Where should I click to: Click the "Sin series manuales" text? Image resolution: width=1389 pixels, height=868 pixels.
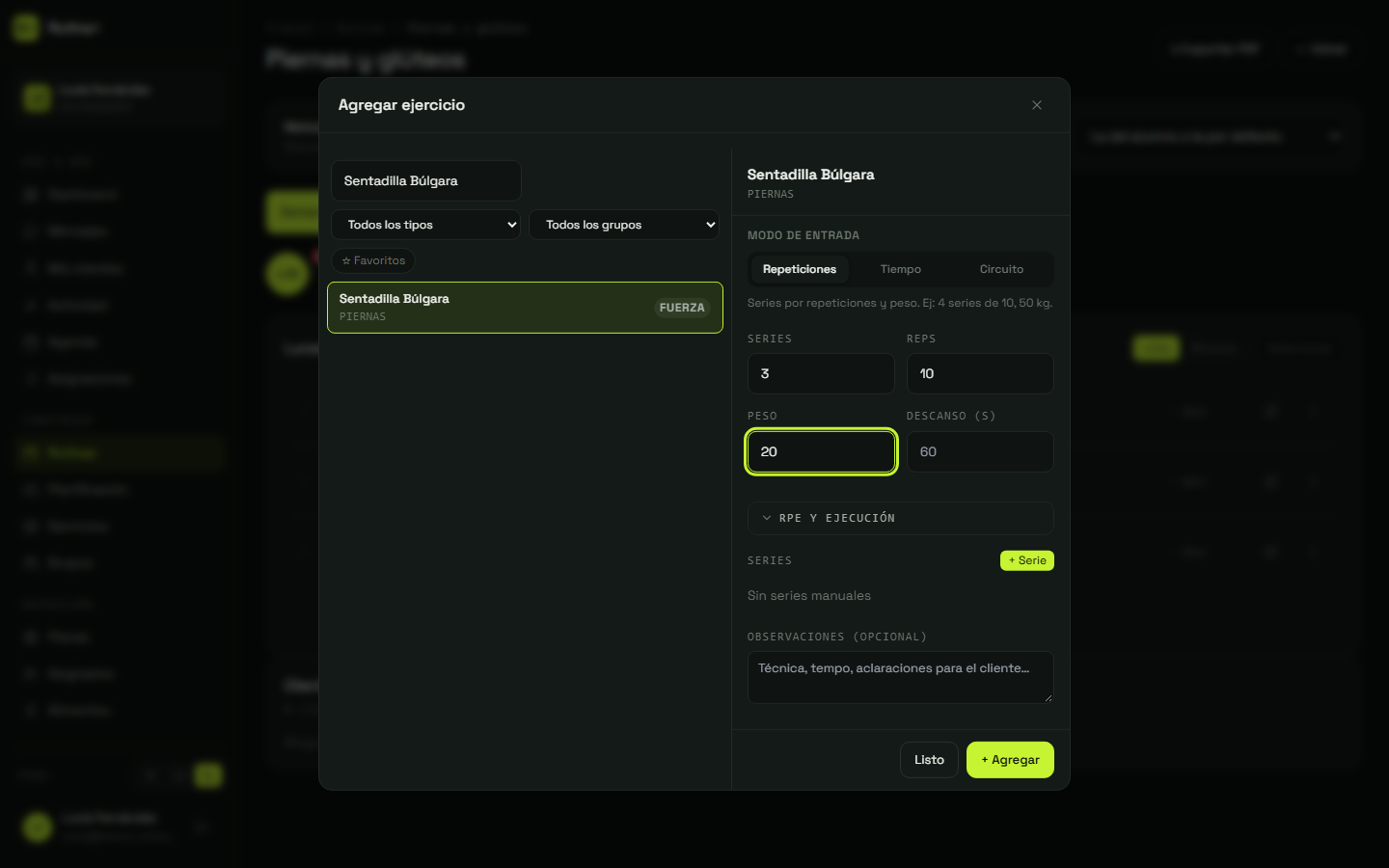click(x=809, y=596)
